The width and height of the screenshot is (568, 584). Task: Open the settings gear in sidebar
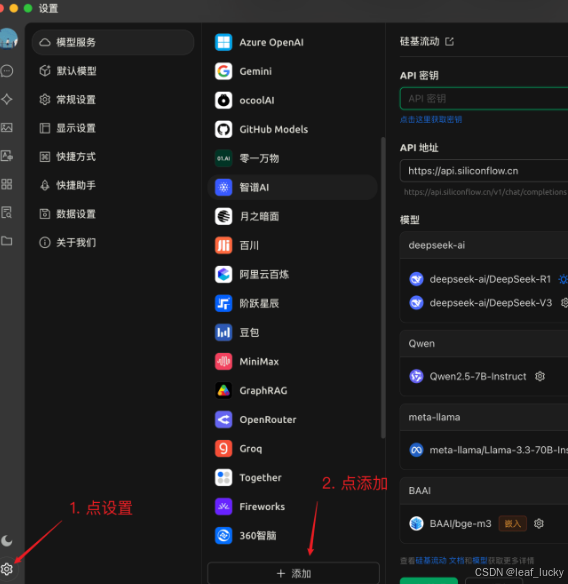tap(7, 569)
